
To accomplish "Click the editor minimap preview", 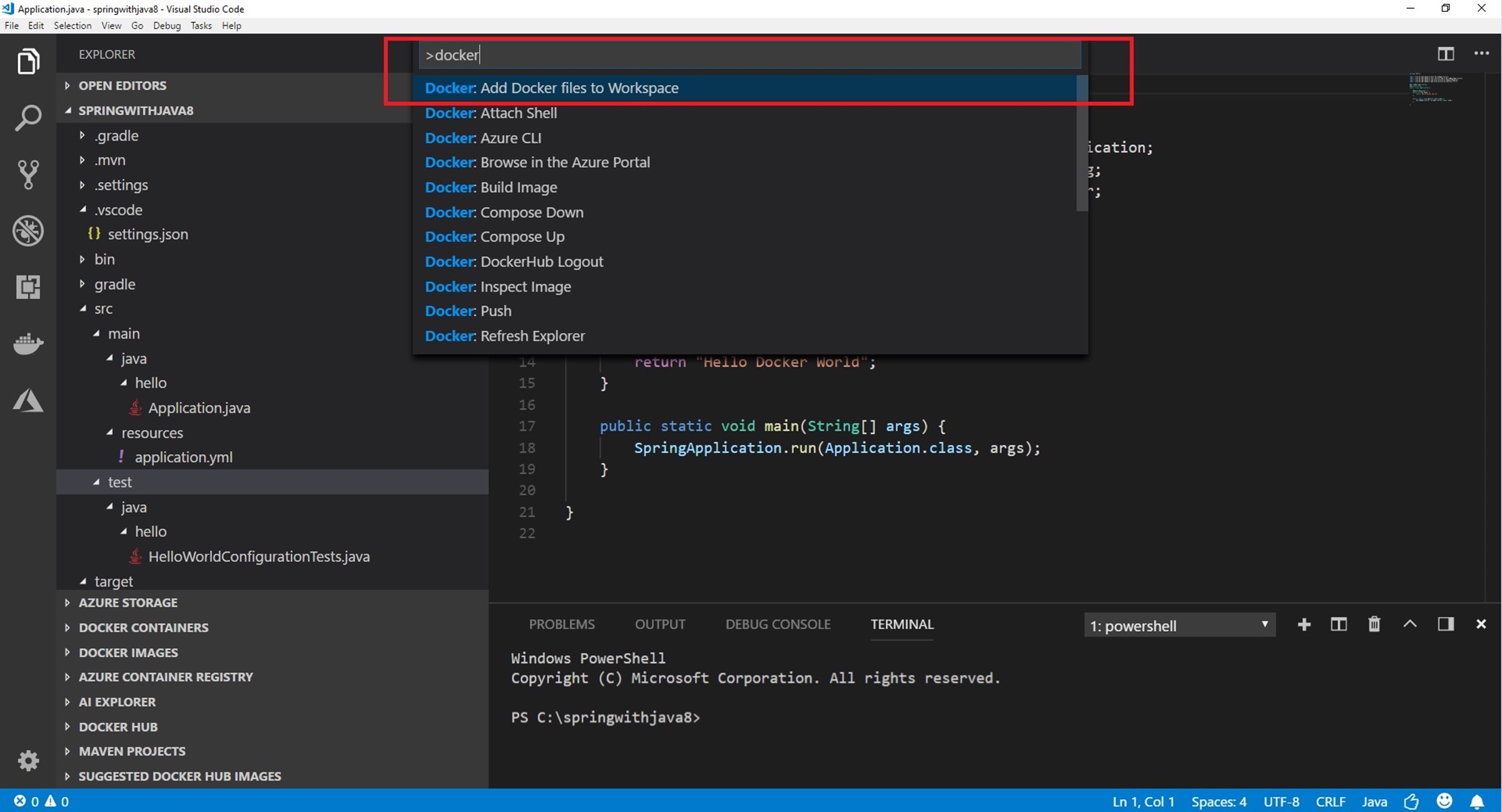I will (1437, 89).
